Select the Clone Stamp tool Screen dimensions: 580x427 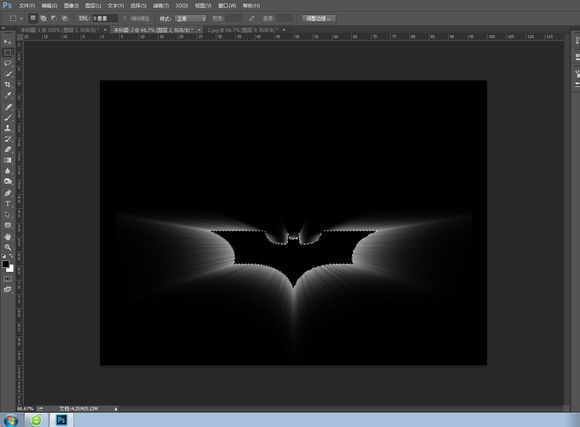7,128
